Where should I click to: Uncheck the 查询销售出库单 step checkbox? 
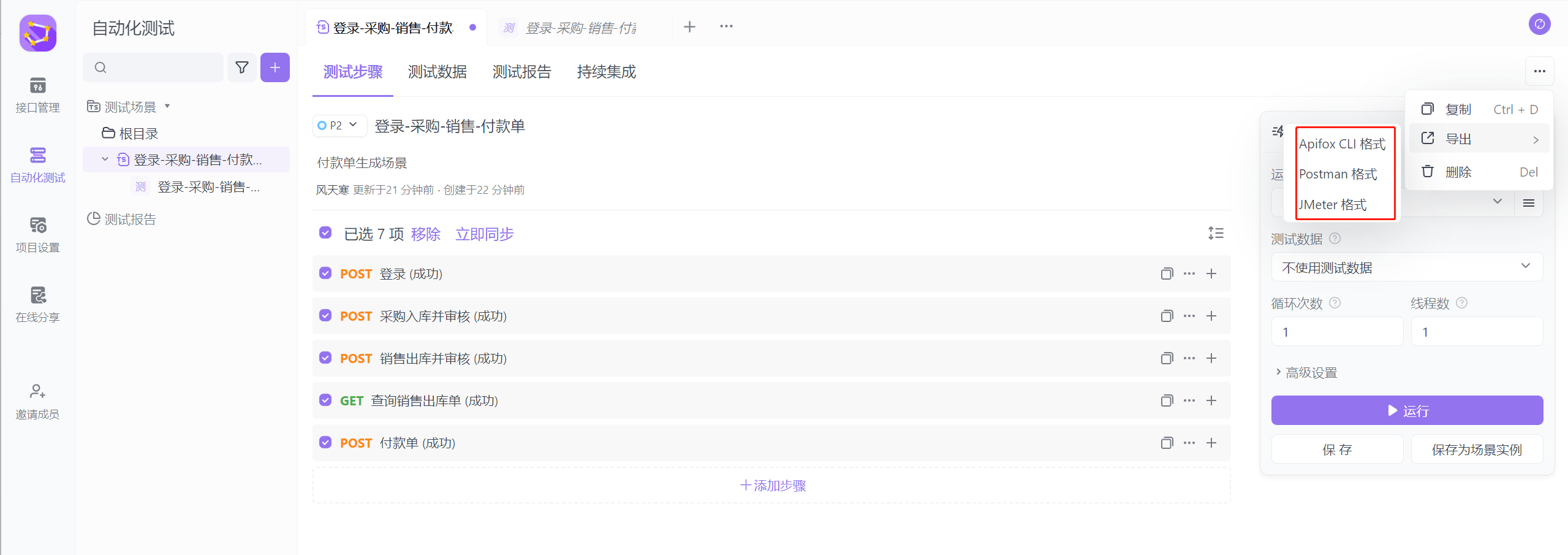click(x=325, y=400)
